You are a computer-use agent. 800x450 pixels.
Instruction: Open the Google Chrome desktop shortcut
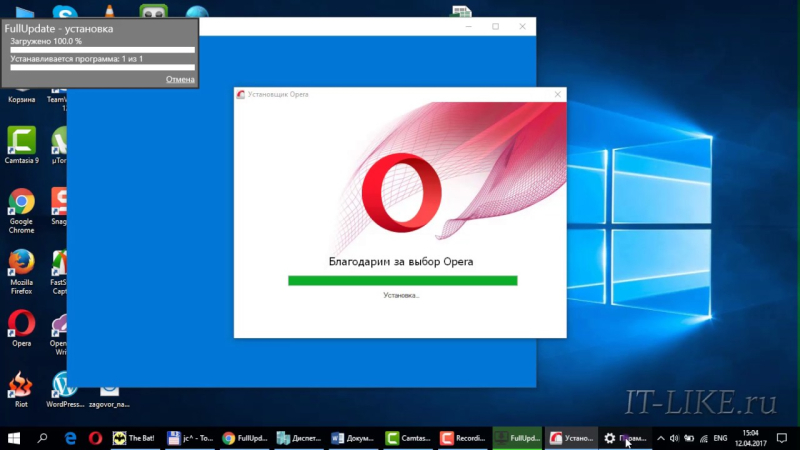tap(21, 205)
